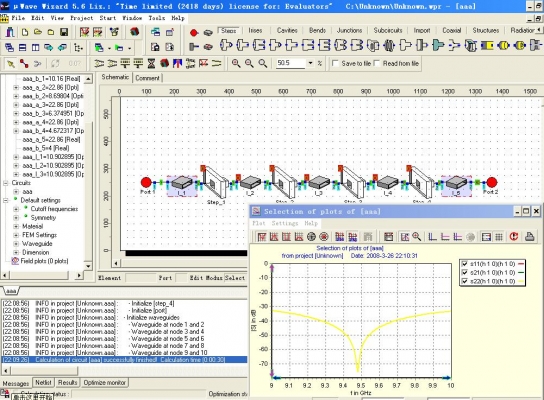The image size is (544, 400).
Task: Open the Coaxial element palette tab
Action: (x=451, y=31)
